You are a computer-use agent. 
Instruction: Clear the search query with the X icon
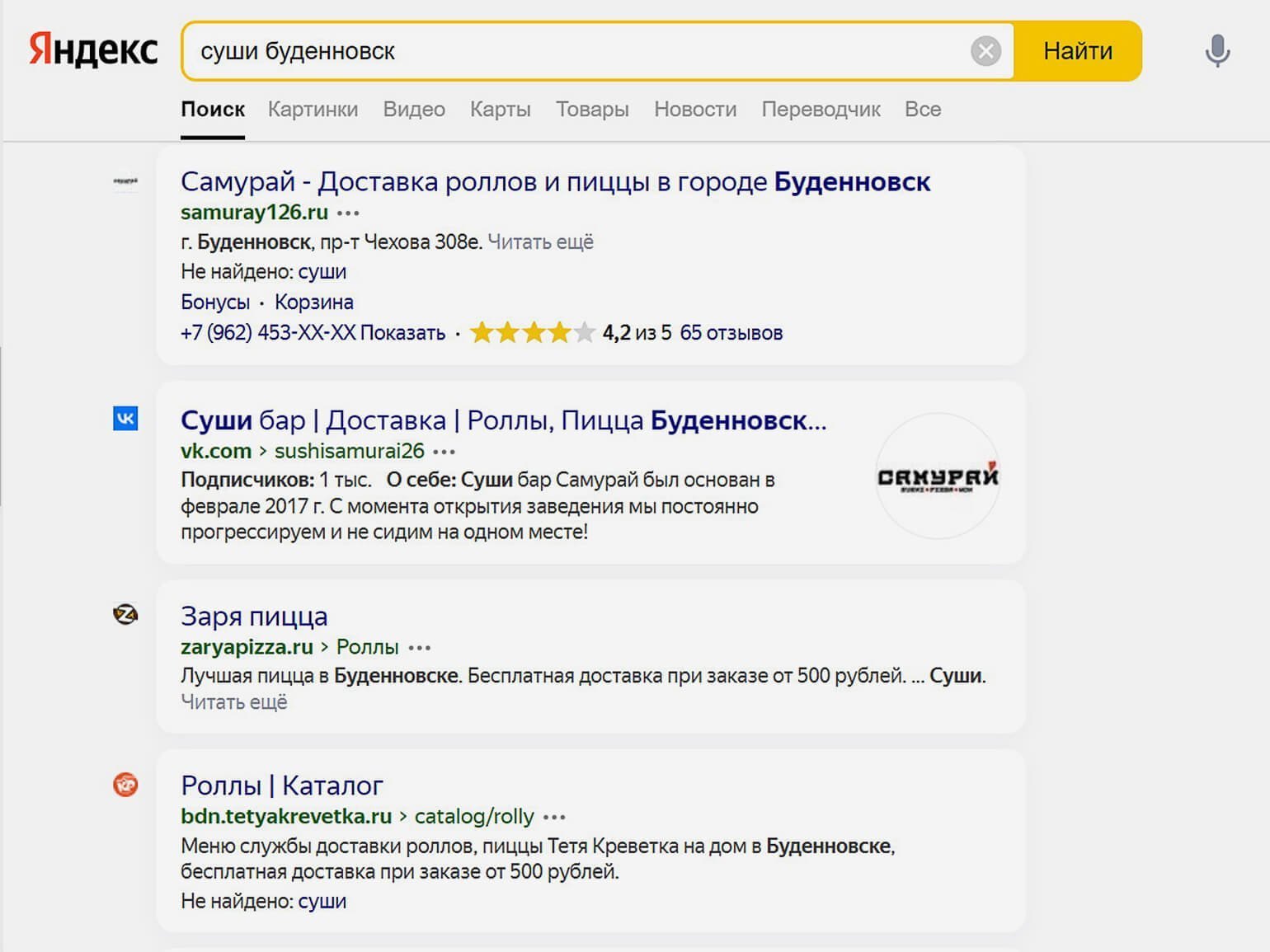pyautogui.click(x=985, y=51)
